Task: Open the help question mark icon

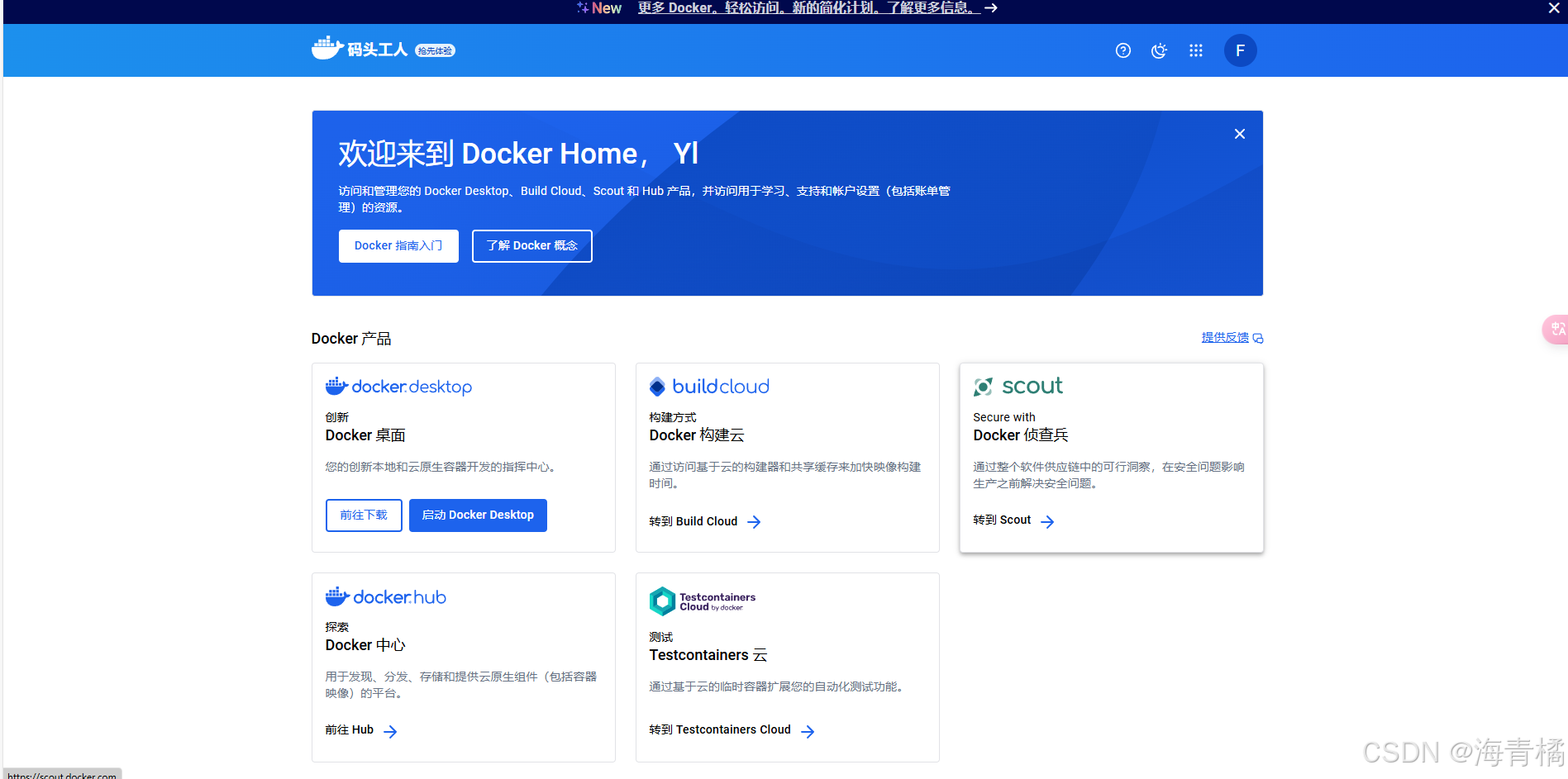Action: [1122, 50]
